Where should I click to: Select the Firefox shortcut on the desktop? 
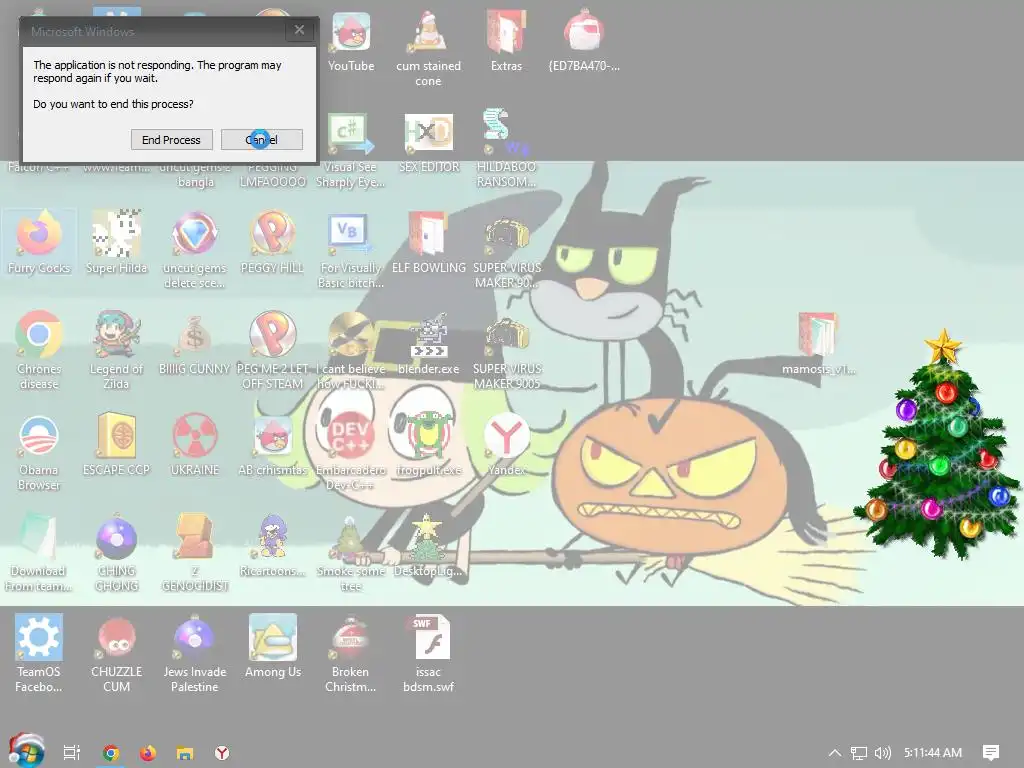(x=39, y=243)
